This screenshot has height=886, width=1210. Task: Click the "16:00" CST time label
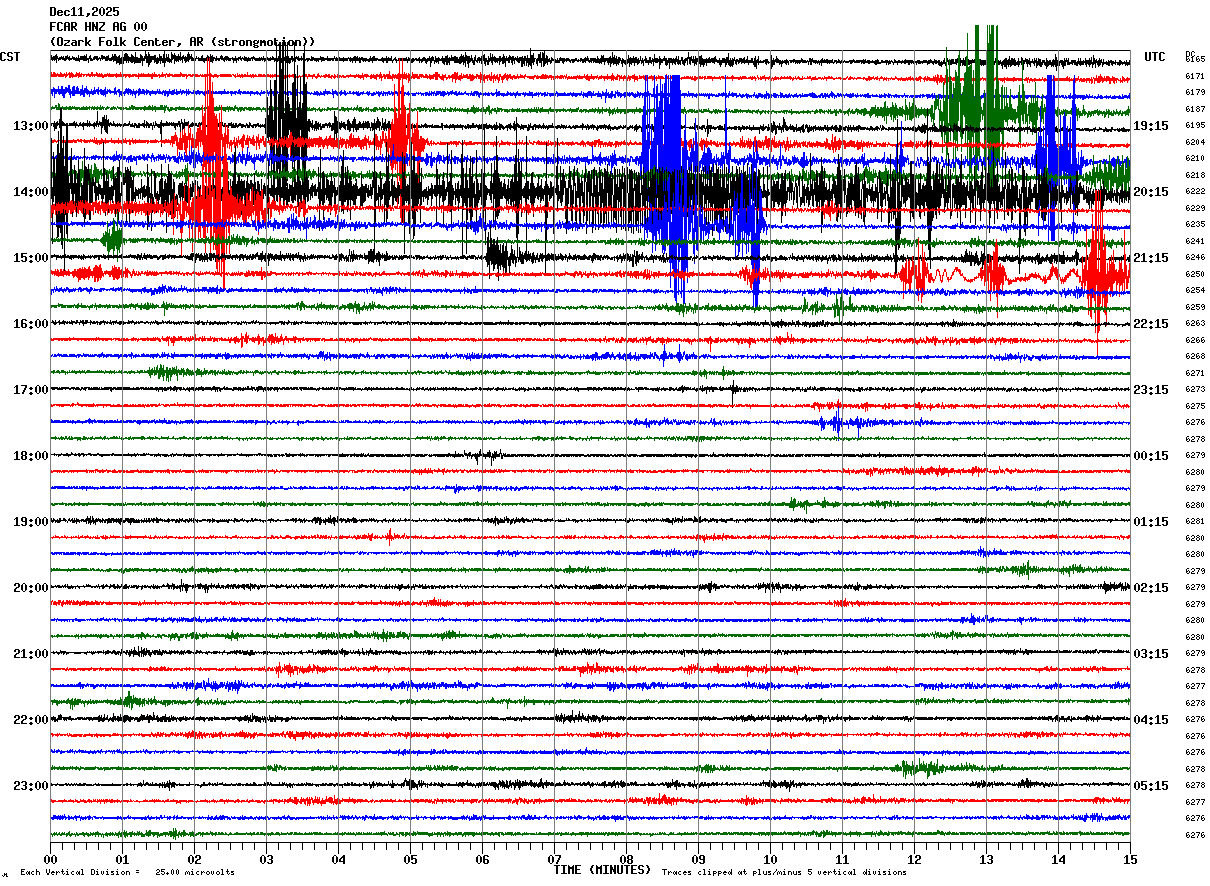30,324
